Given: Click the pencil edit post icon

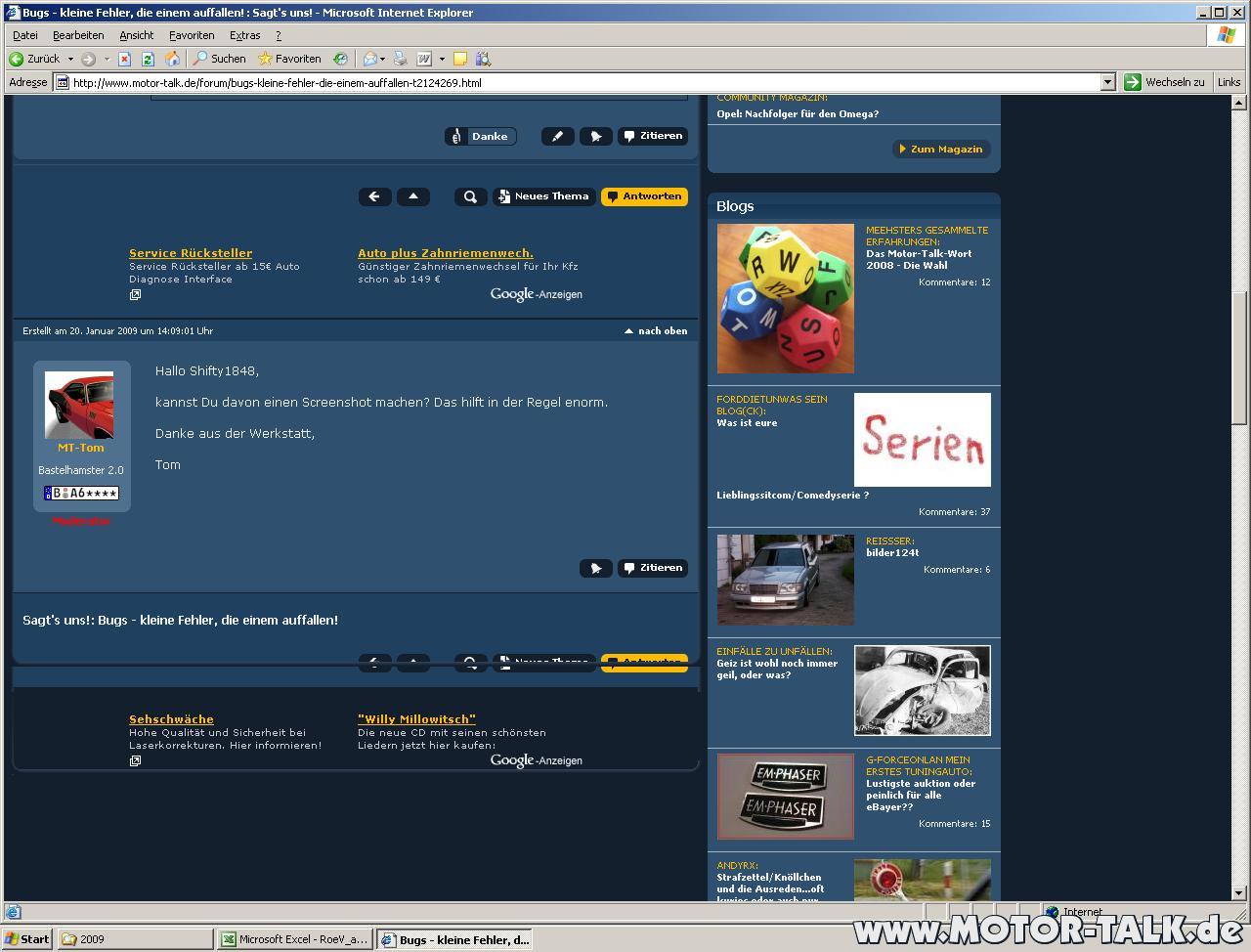Looking at the screenshot, I should coord(558,136).
